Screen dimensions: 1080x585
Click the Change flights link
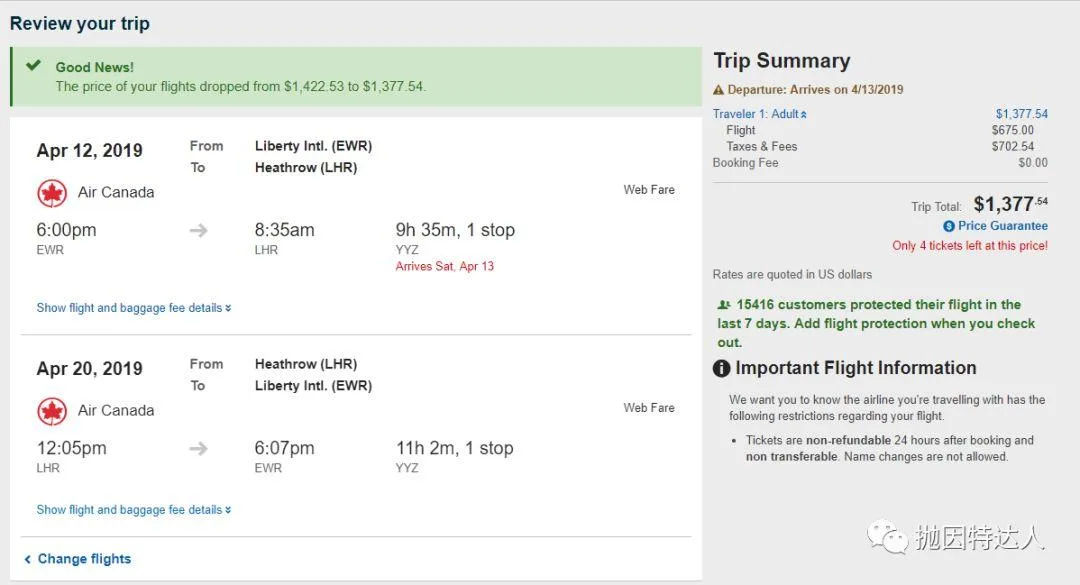tap(84, 559)
